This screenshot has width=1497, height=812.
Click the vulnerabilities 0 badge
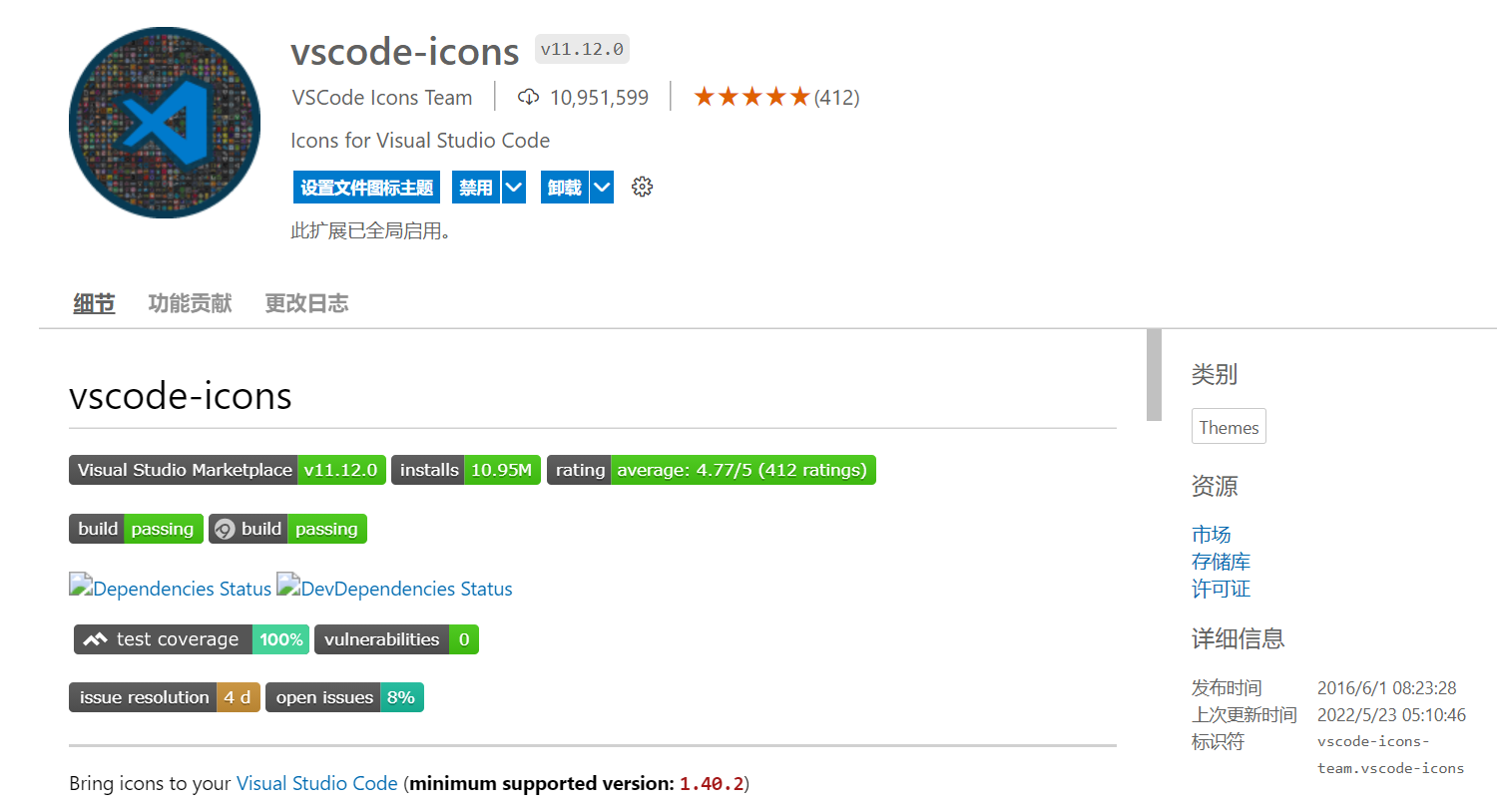[x=396, y=639]
